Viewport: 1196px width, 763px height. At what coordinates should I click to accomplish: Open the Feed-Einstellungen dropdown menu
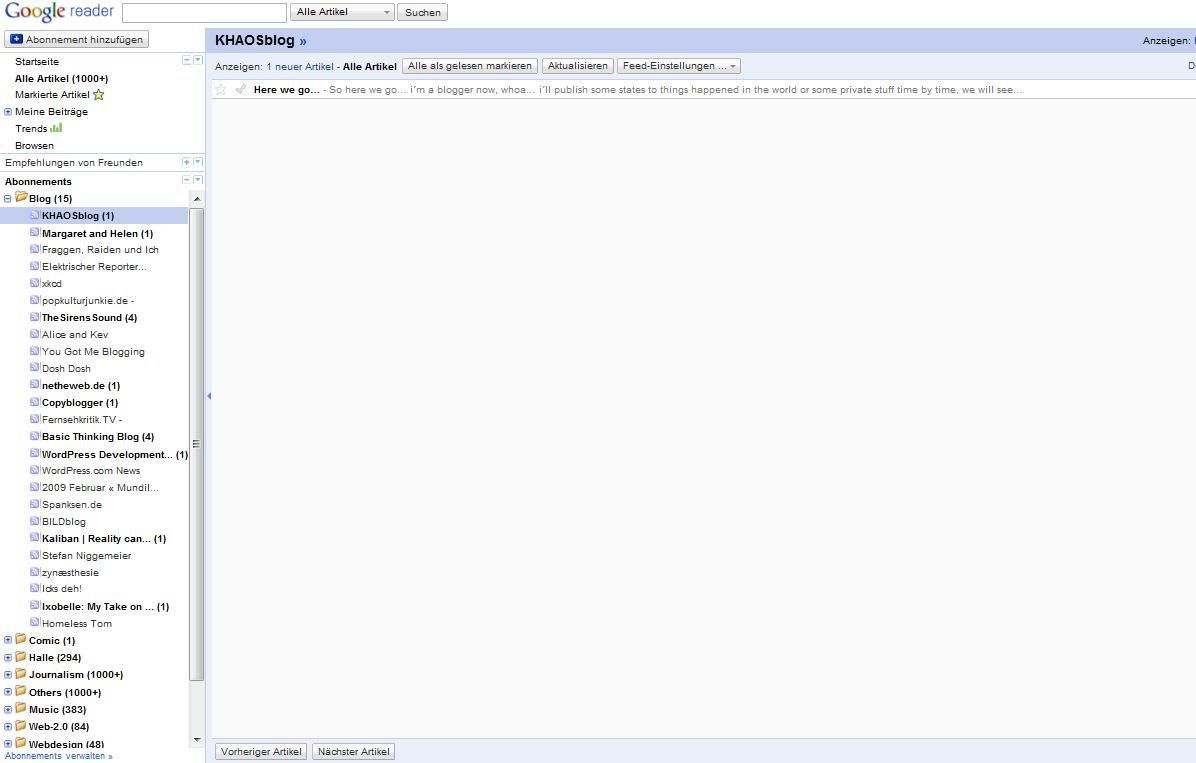tap(679, 66)
